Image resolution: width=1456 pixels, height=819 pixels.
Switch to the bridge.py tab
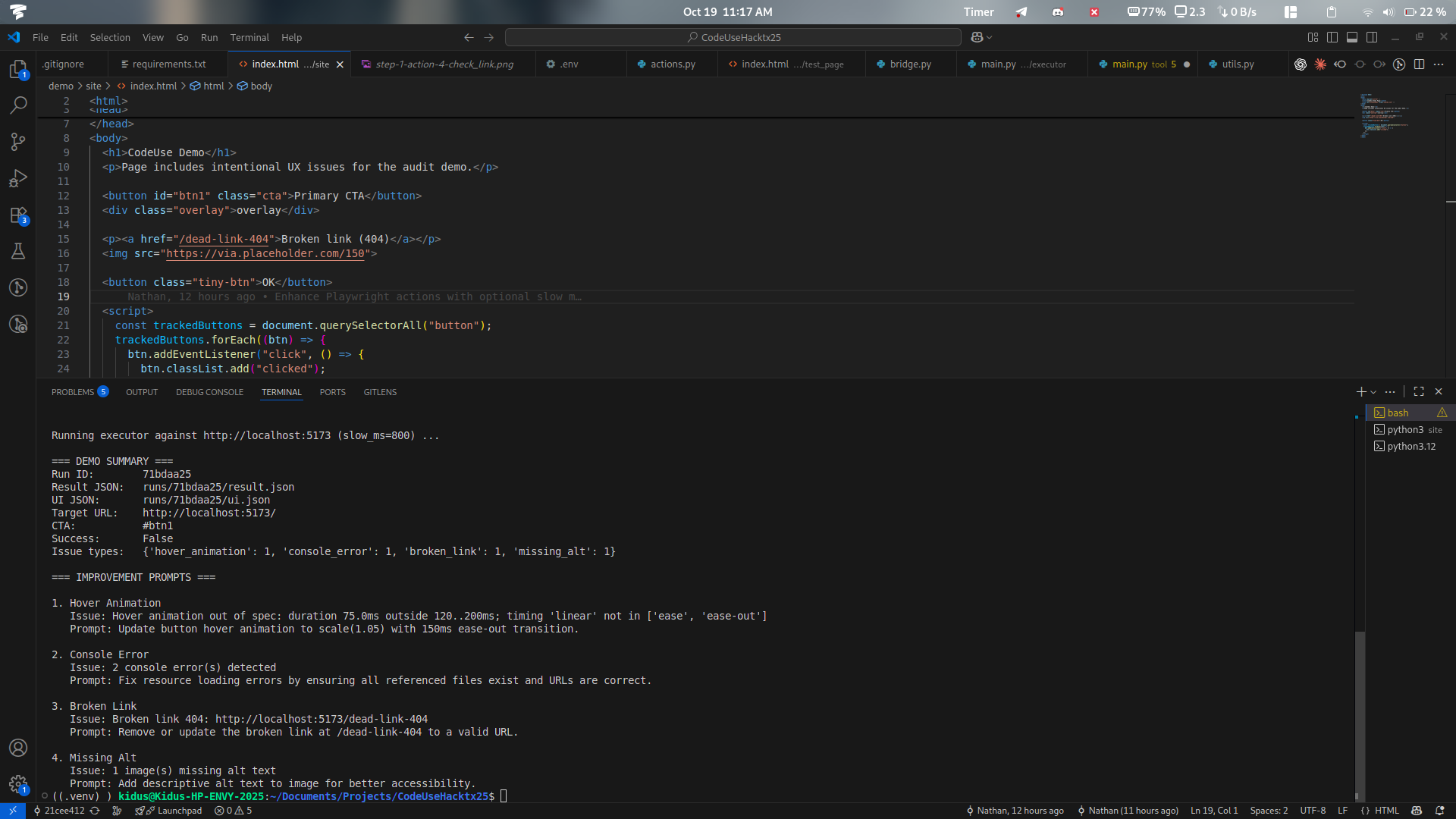point(910,64)
